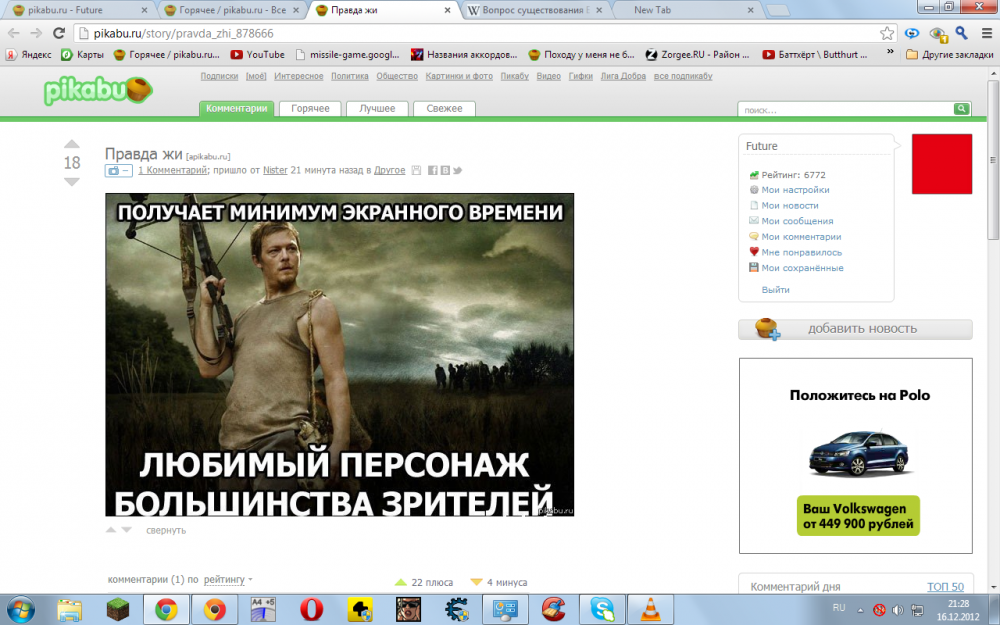Share the post on Facebook
1000x625 pixels.
432,170
